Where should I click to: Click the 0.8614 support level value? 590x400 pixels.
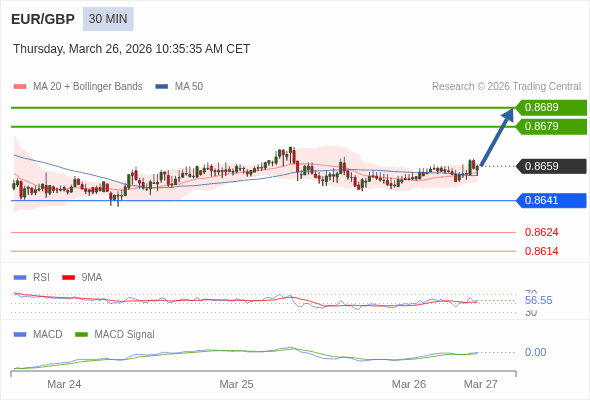pos(541,251)
